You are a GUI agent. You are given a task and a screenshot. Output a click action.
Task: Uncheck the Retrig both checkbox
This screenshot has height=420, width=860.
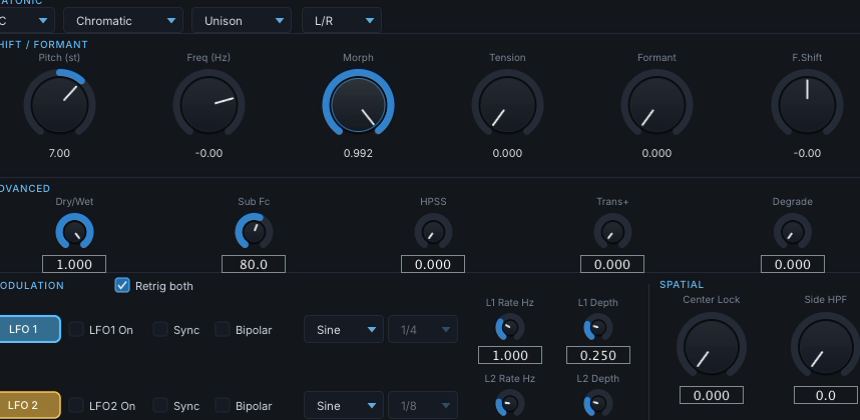tap(122, 286)
